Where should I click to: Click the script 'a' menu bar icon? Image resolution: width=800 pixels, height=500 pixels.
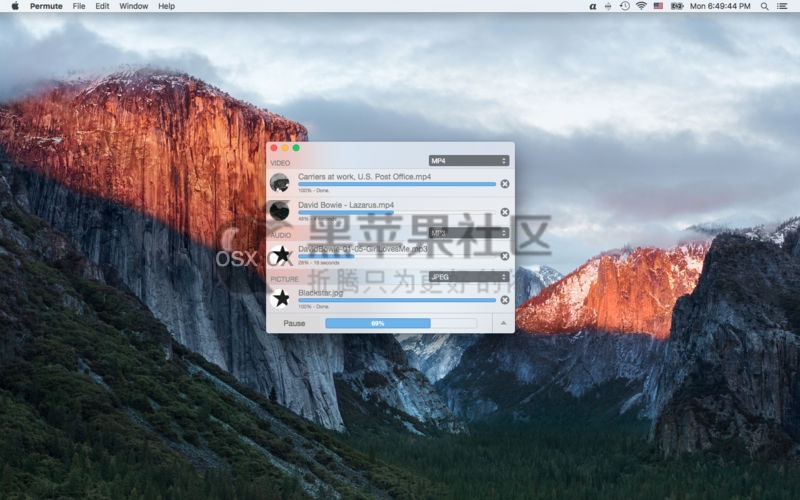point(592,6)
